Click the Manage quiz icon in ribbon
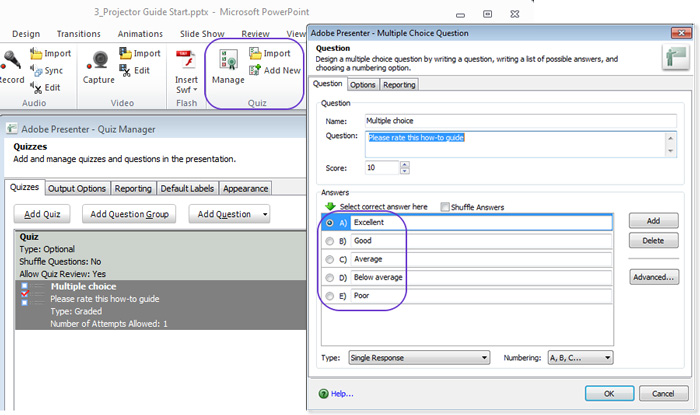This screenshot has width=700, height=415. (x=227, y=62)
